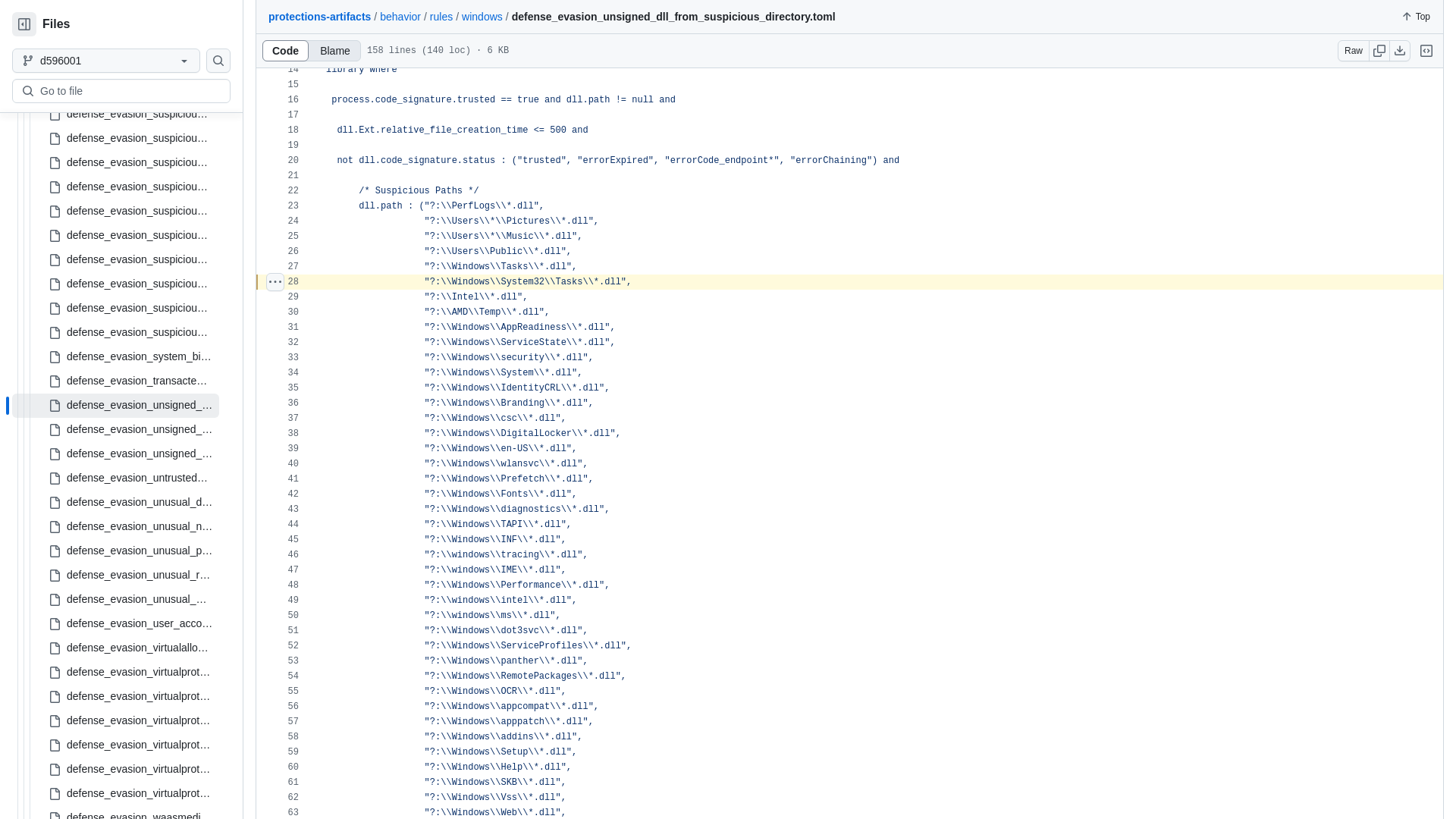The image size is (1456, 819).
Task: Click file icon beside defense_evasion_untrusted…
Action: pos(55,479)
